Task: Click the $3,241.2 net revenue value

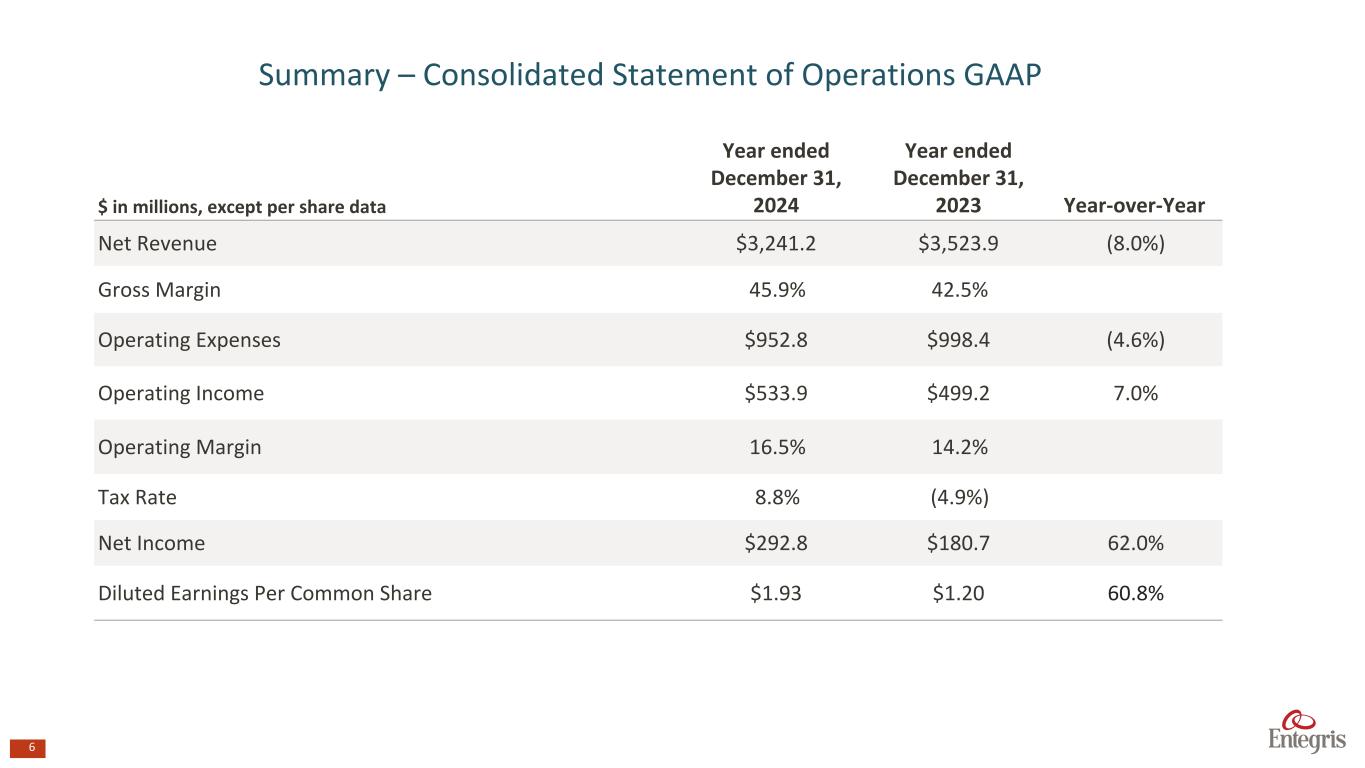Action: pos(776,243)
